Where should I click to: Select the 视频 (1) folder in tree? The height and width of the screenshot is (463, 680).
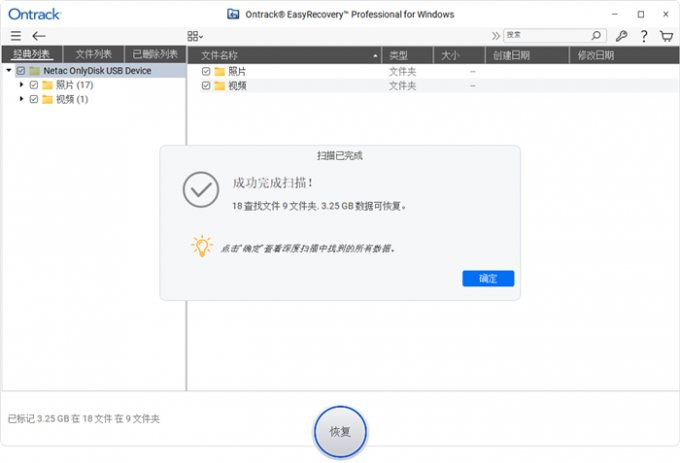point(72,99)
